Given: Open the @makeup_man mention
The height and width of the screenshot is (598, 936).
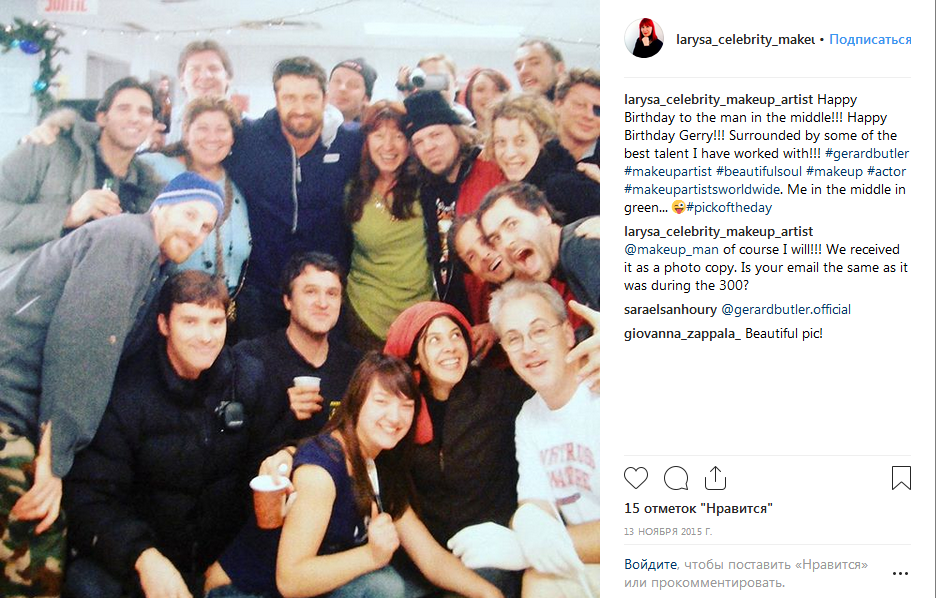Looking at the screenshot, I should pyautogui.click(x=672, y=249).
